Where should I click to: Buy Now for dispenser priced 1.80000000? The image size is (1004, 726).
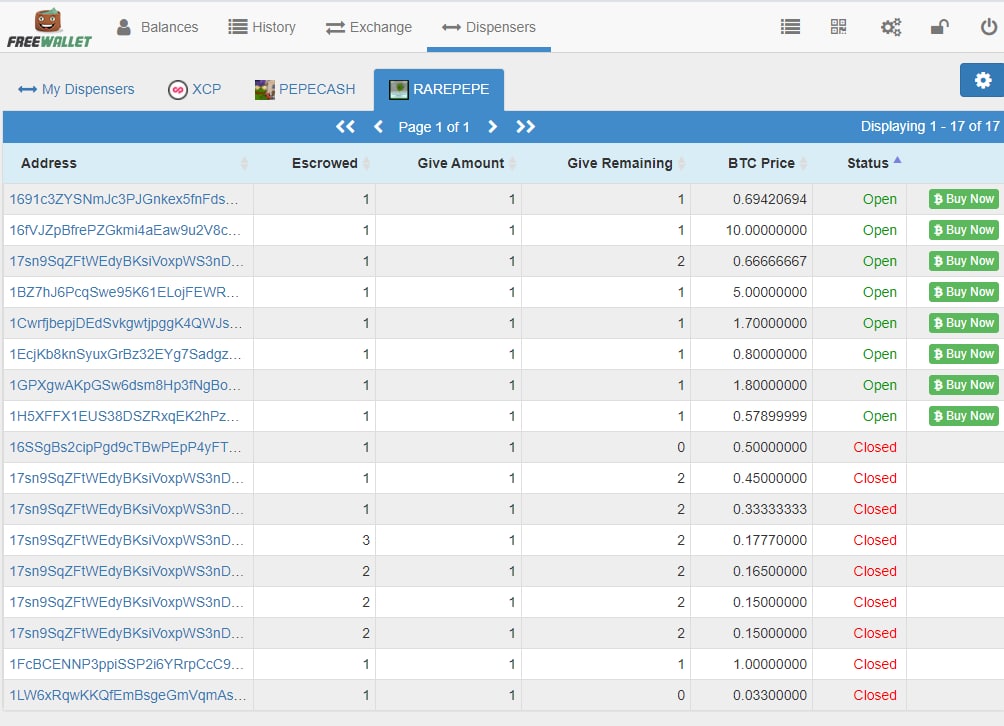pos(964,385)
